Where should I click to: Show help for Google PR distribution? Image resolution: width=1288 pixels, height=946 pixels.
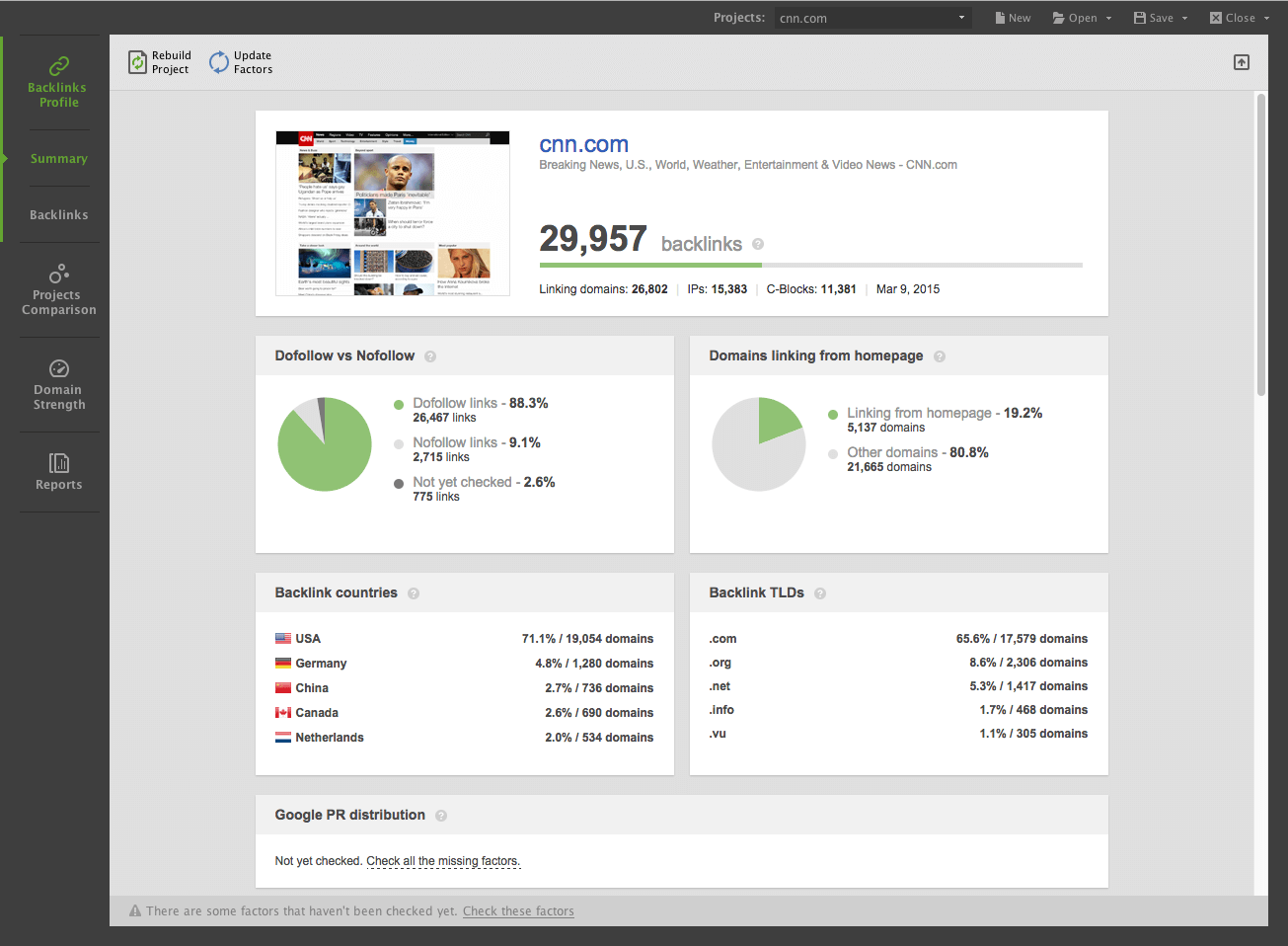pos(441,816)
